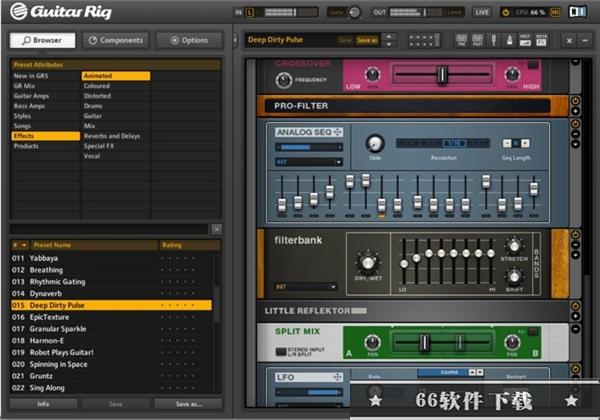
Task: Select the Effects preset attribute
Action: [46, 136]
